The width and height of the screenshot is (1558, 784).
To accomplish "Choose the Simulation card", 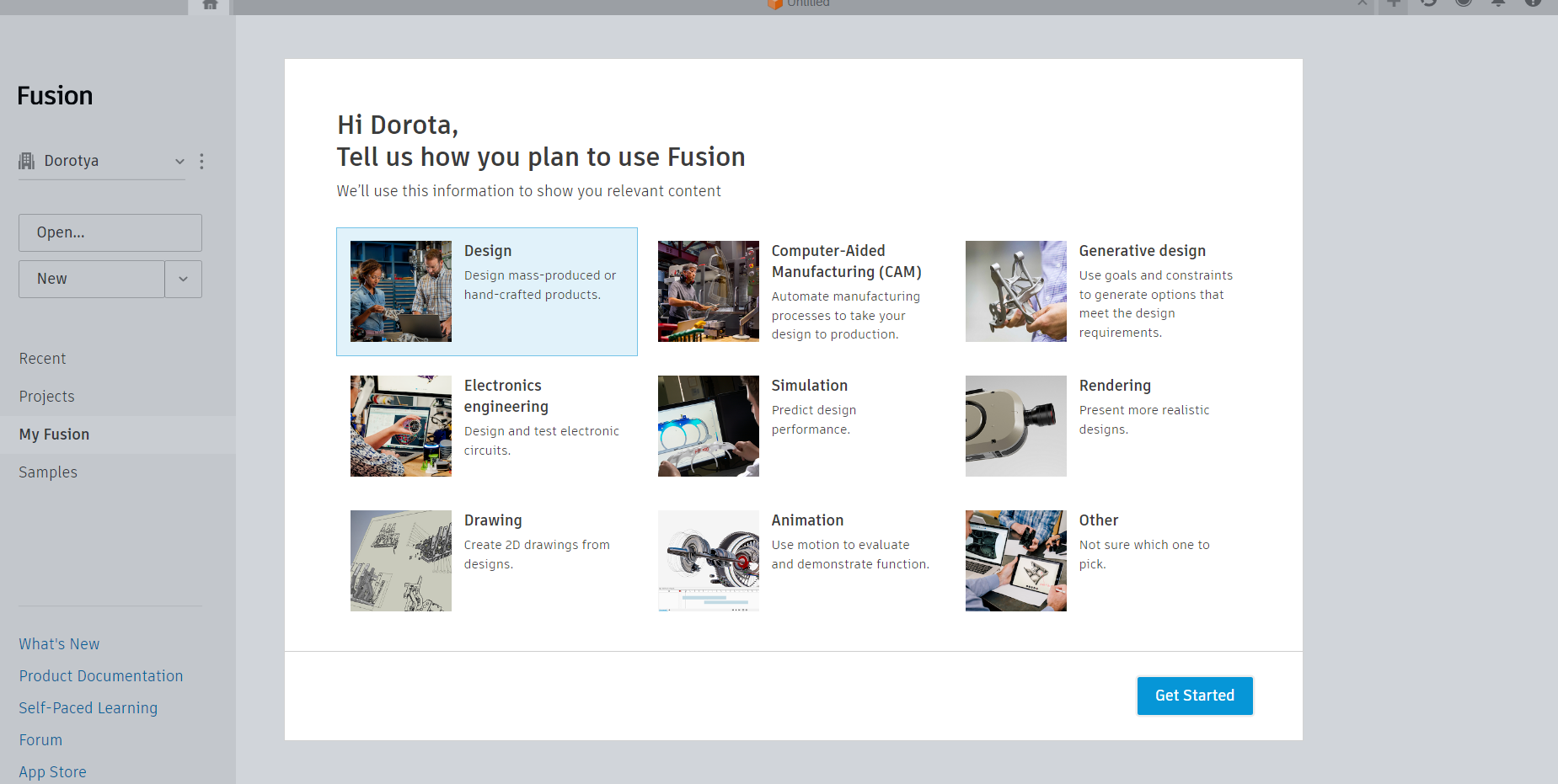I will (x=795, y=426).
